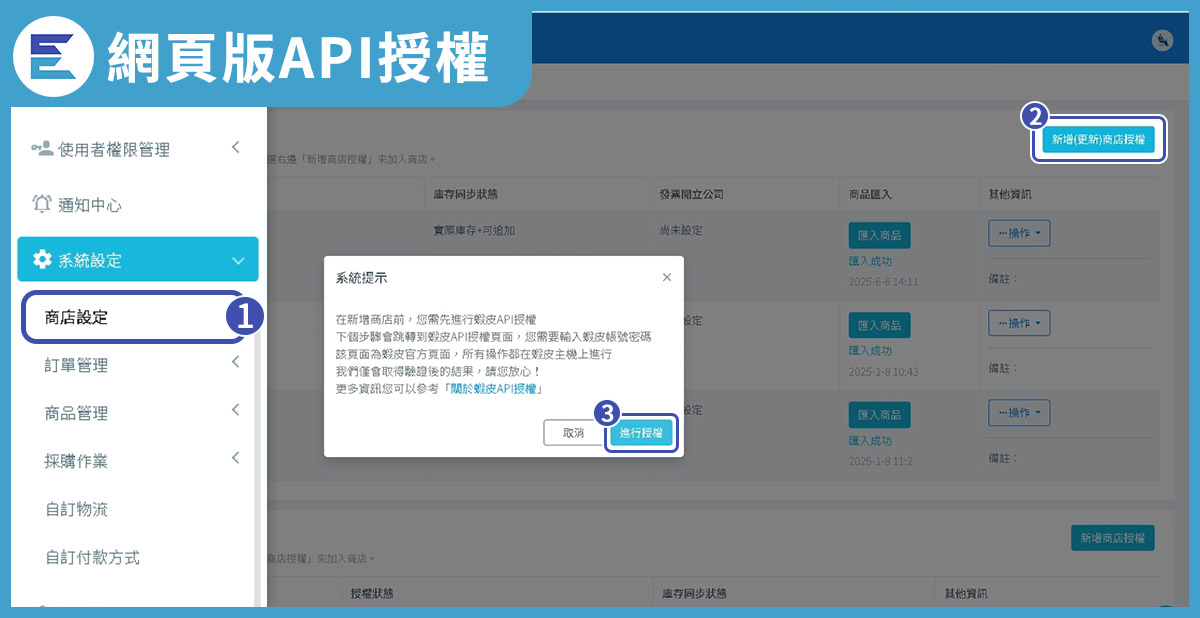Click the user avatar icon in top header
Image resolution: width=1200 pixels, height=618 pixels.
coord(1162,40)
